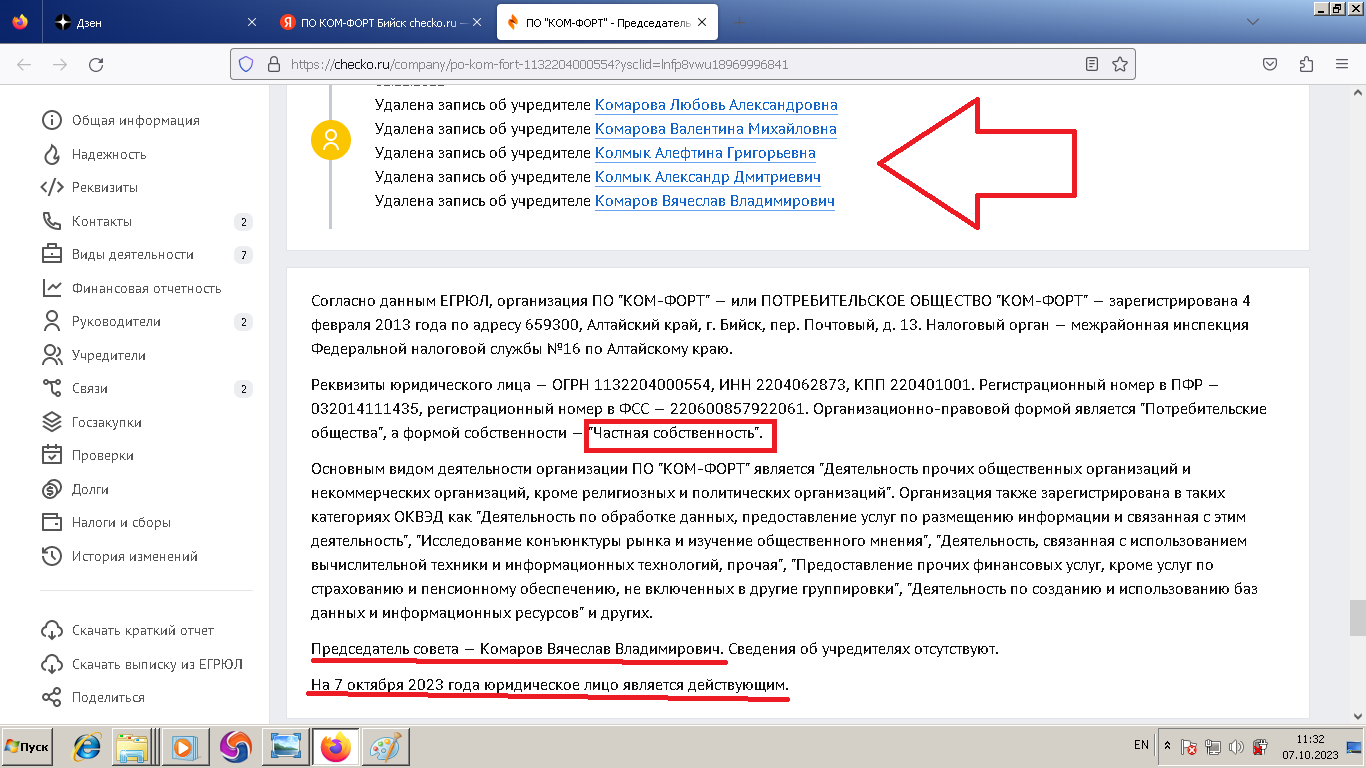Click the page vertical scrollbar thumb
Image resolution: width=1366 pixels, height=768 pixels.
pos(1357,617)
